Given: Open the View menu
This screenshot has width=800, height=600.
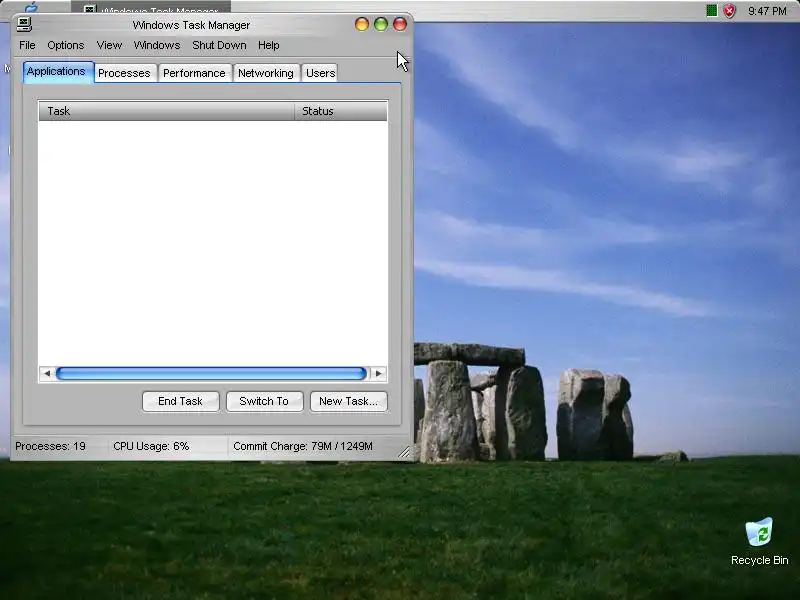Looking at the screenshot, I should point(109,45).
